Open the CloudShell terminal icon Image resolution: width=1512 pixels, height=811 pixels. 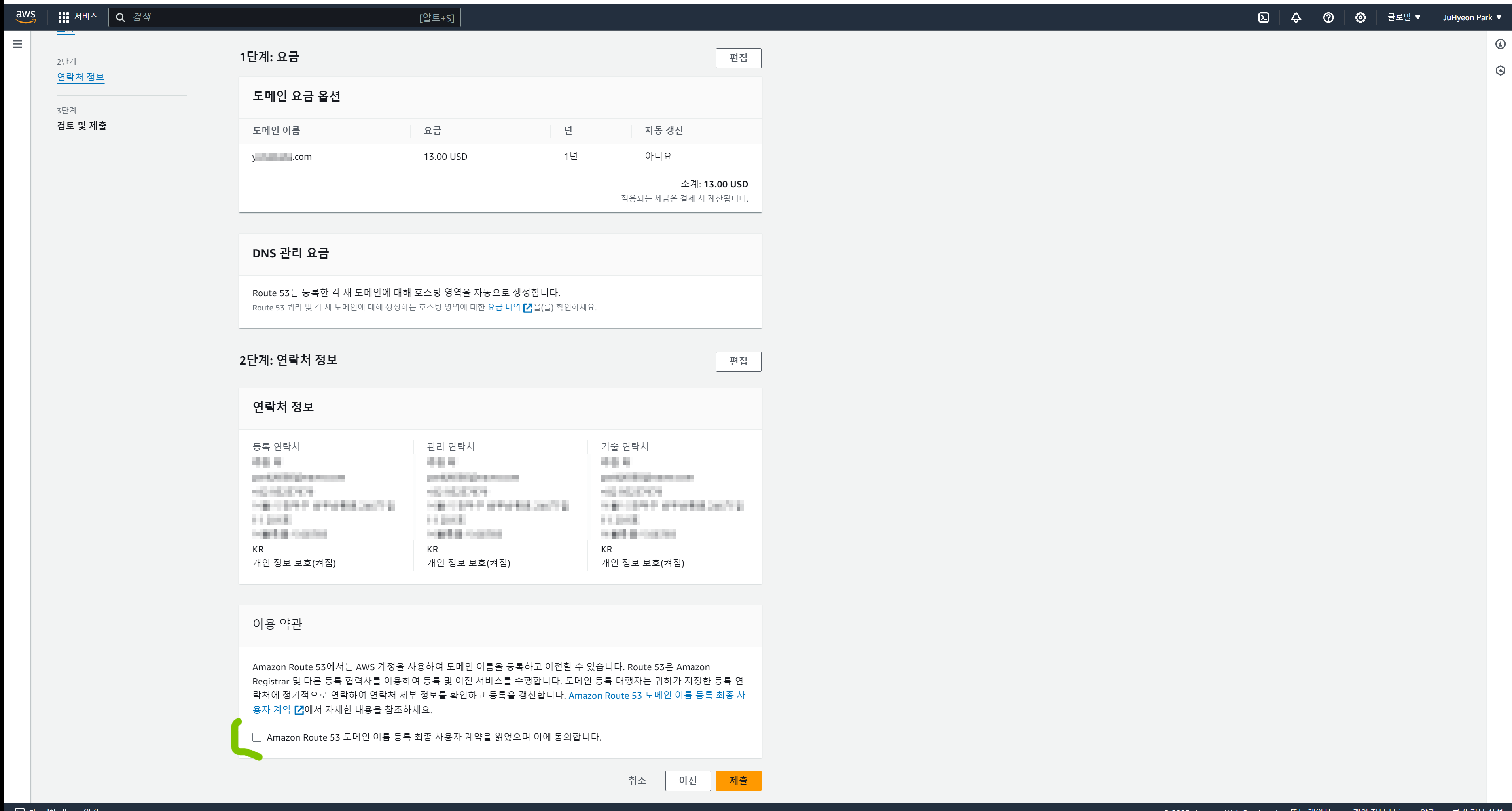click(x=1263, y=18)
